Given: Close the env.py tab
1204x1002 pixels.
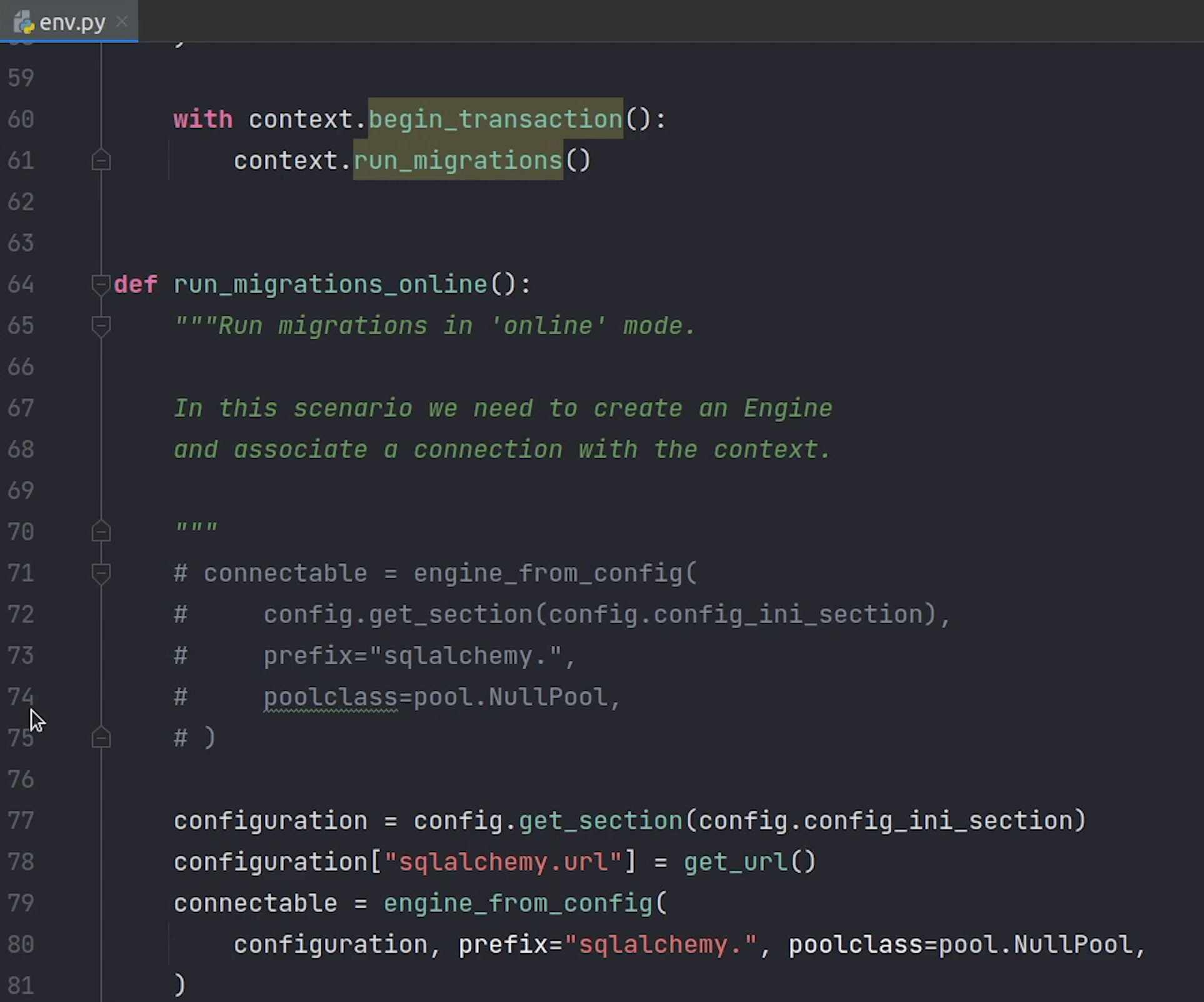Looking at the screenshot, I should 123,22.
